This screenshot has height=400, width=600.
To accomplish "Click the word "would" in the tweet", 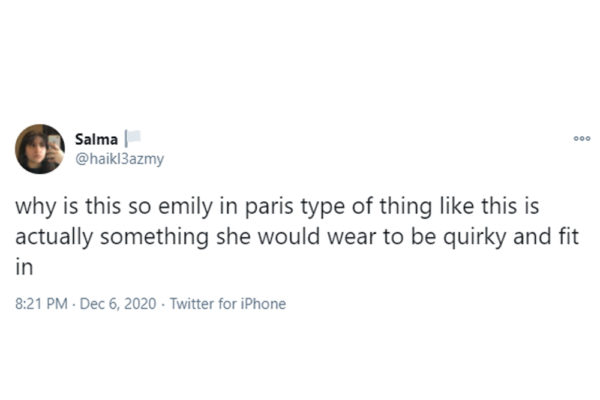I will (289, 238).
